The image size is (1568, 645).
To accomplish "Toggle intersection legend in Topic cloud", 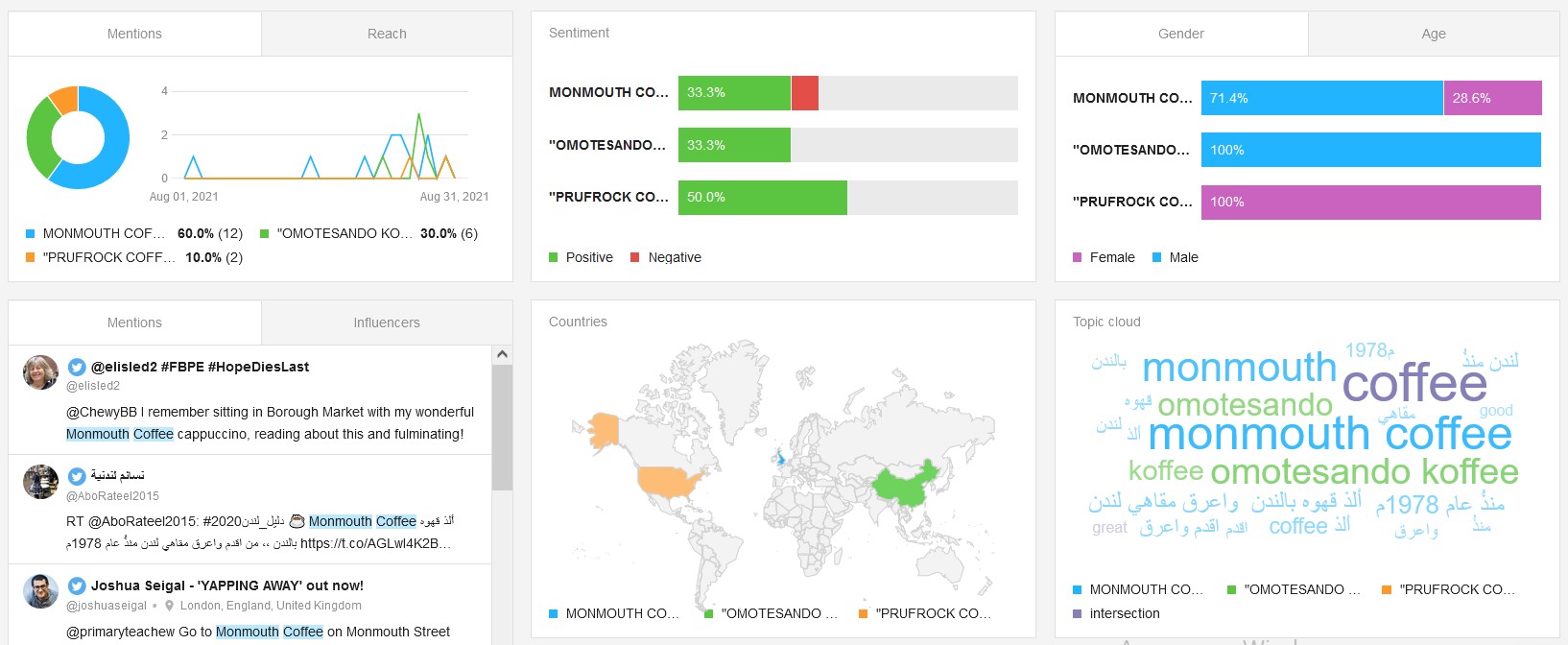I will [1116, 613].
